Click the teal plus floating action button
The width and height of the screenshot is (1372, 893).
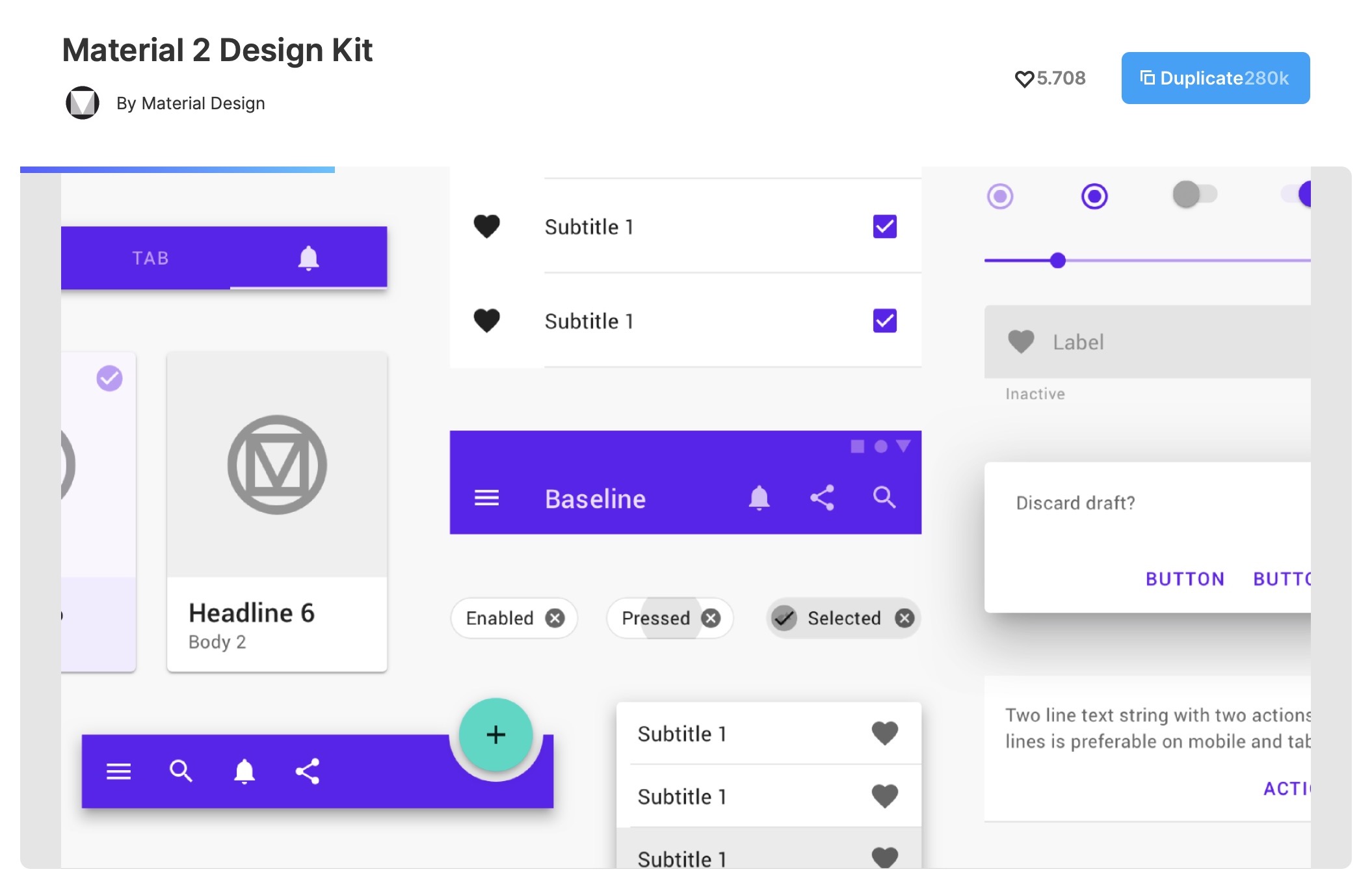[x=495, y=735]
